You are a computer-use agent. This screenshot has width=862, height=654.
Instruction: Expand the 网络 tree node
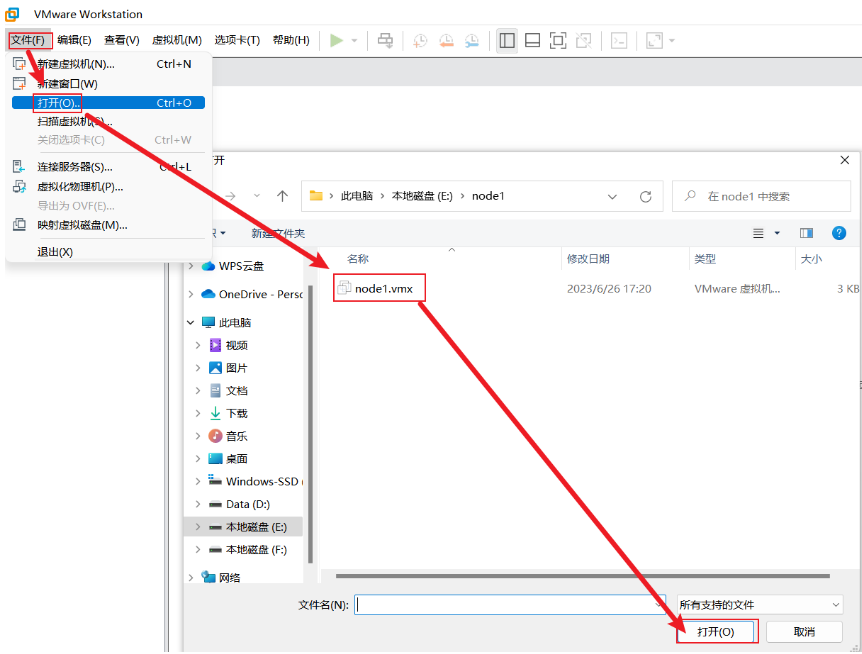point(191,578)
